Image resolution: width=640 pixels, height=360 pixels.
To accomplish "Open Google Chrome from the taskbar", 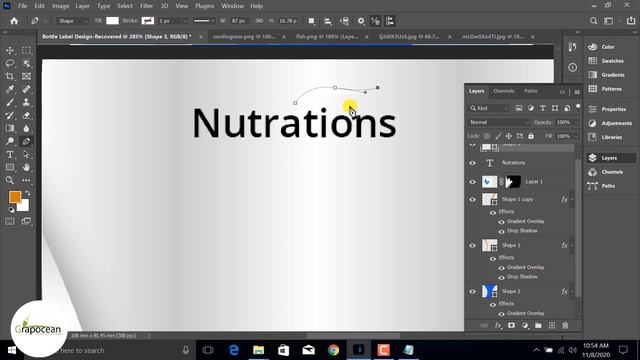I will pos(333,350).
